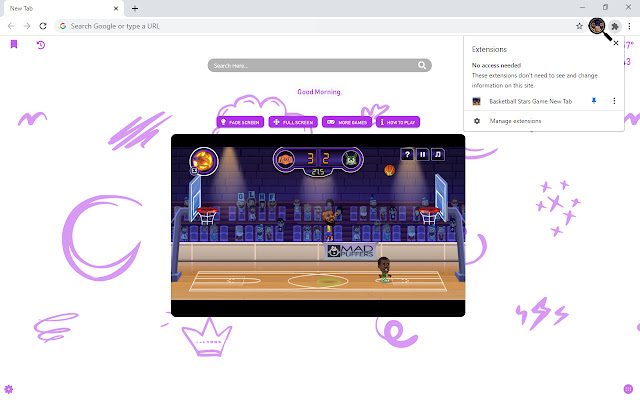Image resolution: width=640 pixels, height=400 pixels.
Task: Click the Full Screen button
Action: 293,122
